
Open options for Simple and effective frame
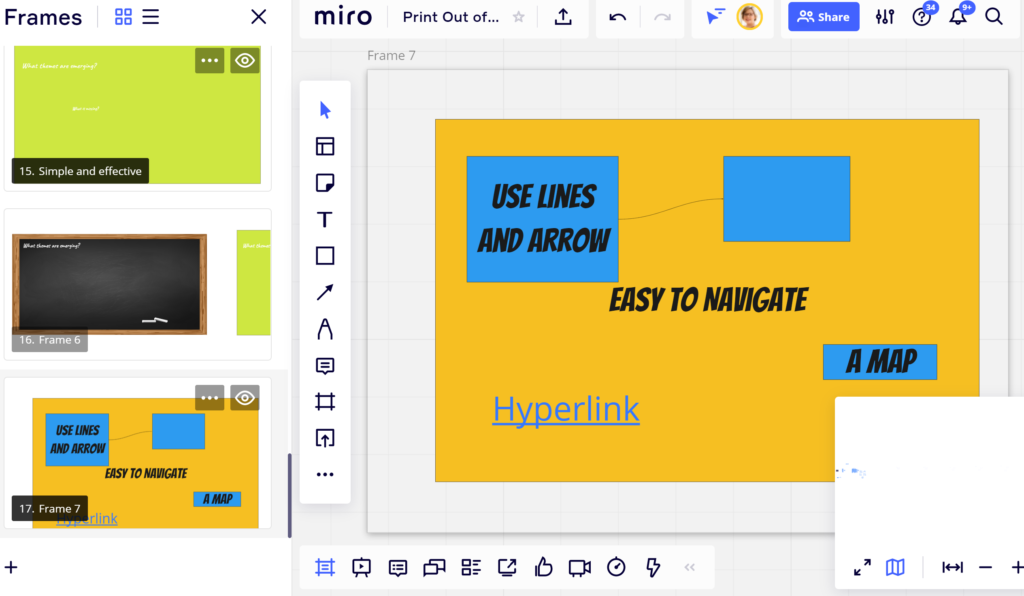pos(210,61)
